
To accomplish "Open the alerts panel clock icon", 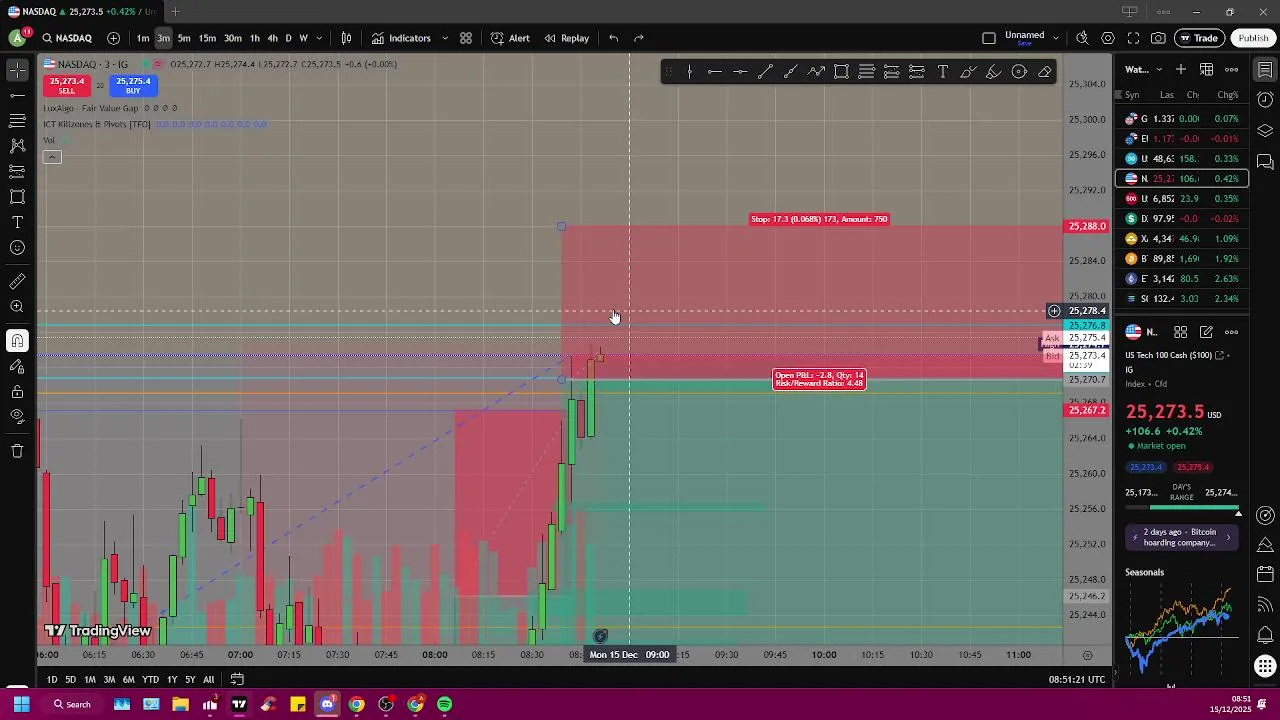I will (1265, 100).
